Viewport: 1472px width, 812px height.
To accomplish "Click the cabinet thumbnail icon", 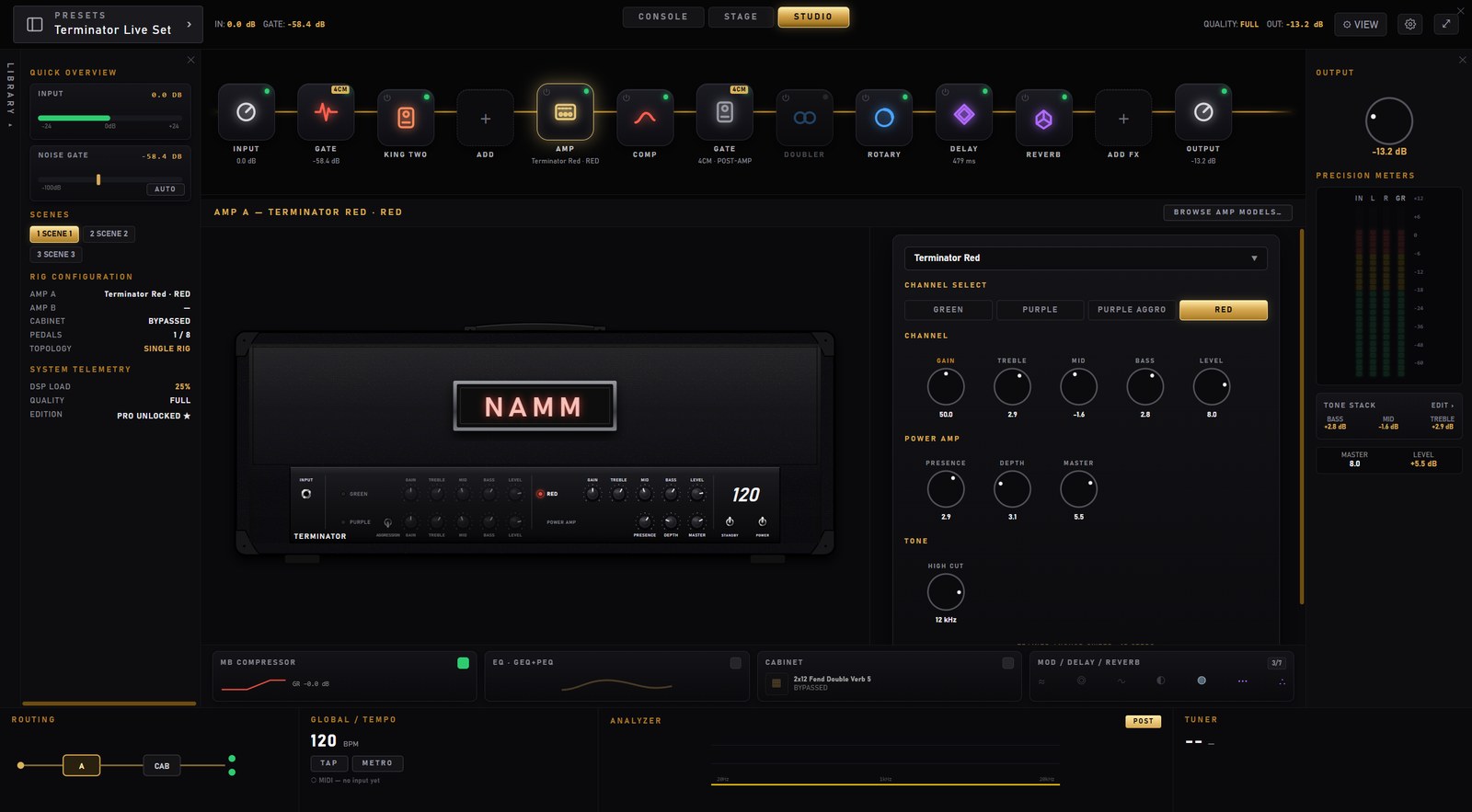I will (776, 683).
